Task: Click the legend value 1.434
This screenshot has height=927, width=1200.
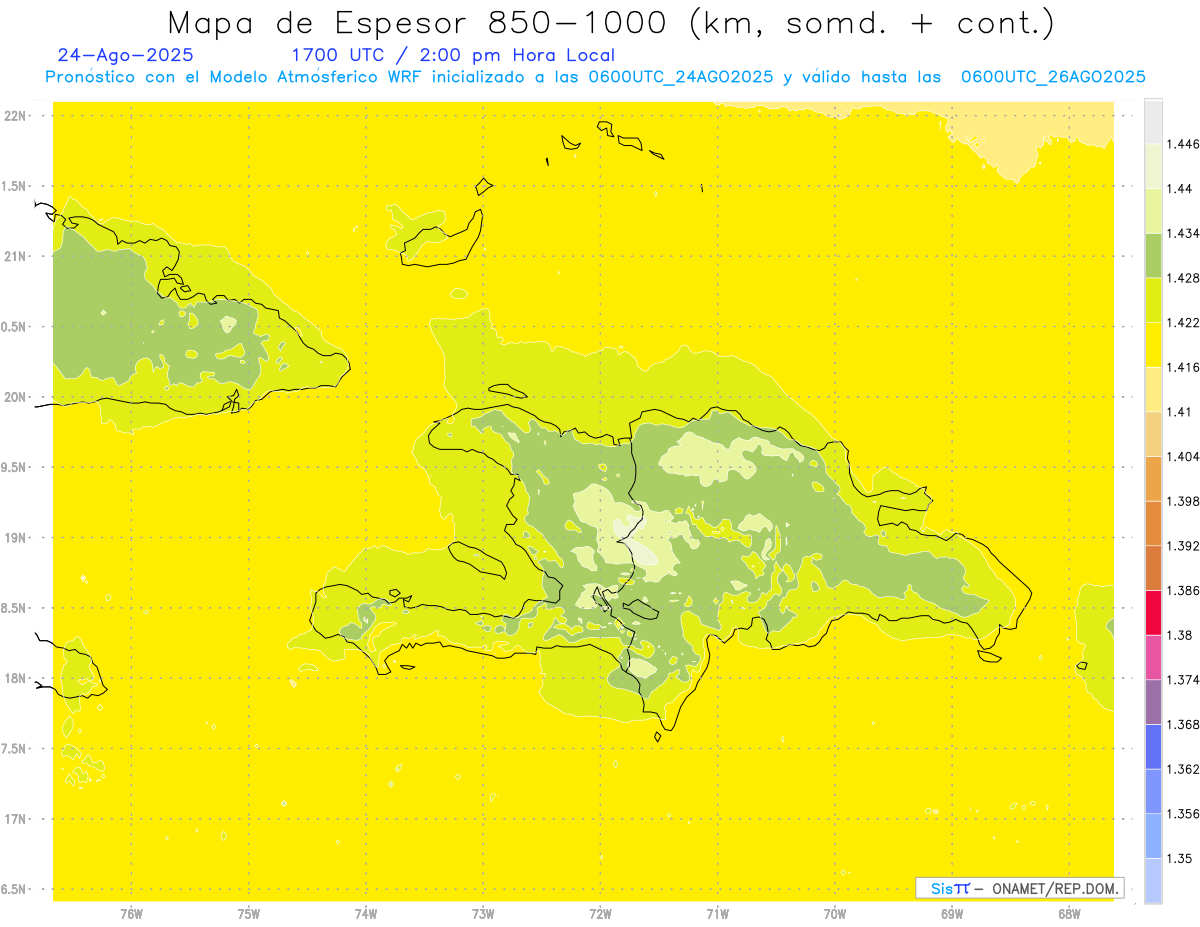Action: pyautogui.click(x=1183, y=233)
